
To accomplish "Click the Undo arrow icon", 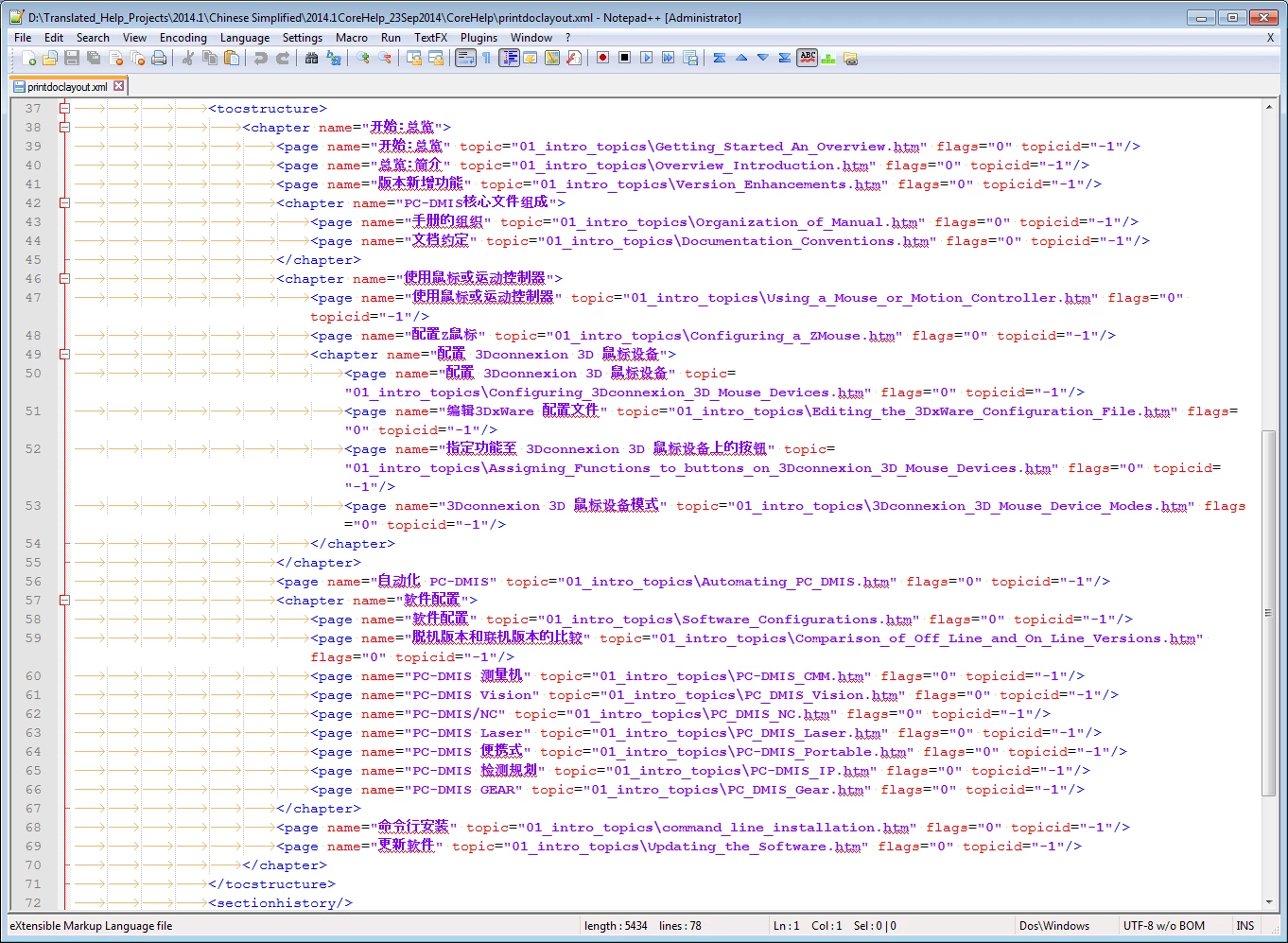I will pos(260,59).
